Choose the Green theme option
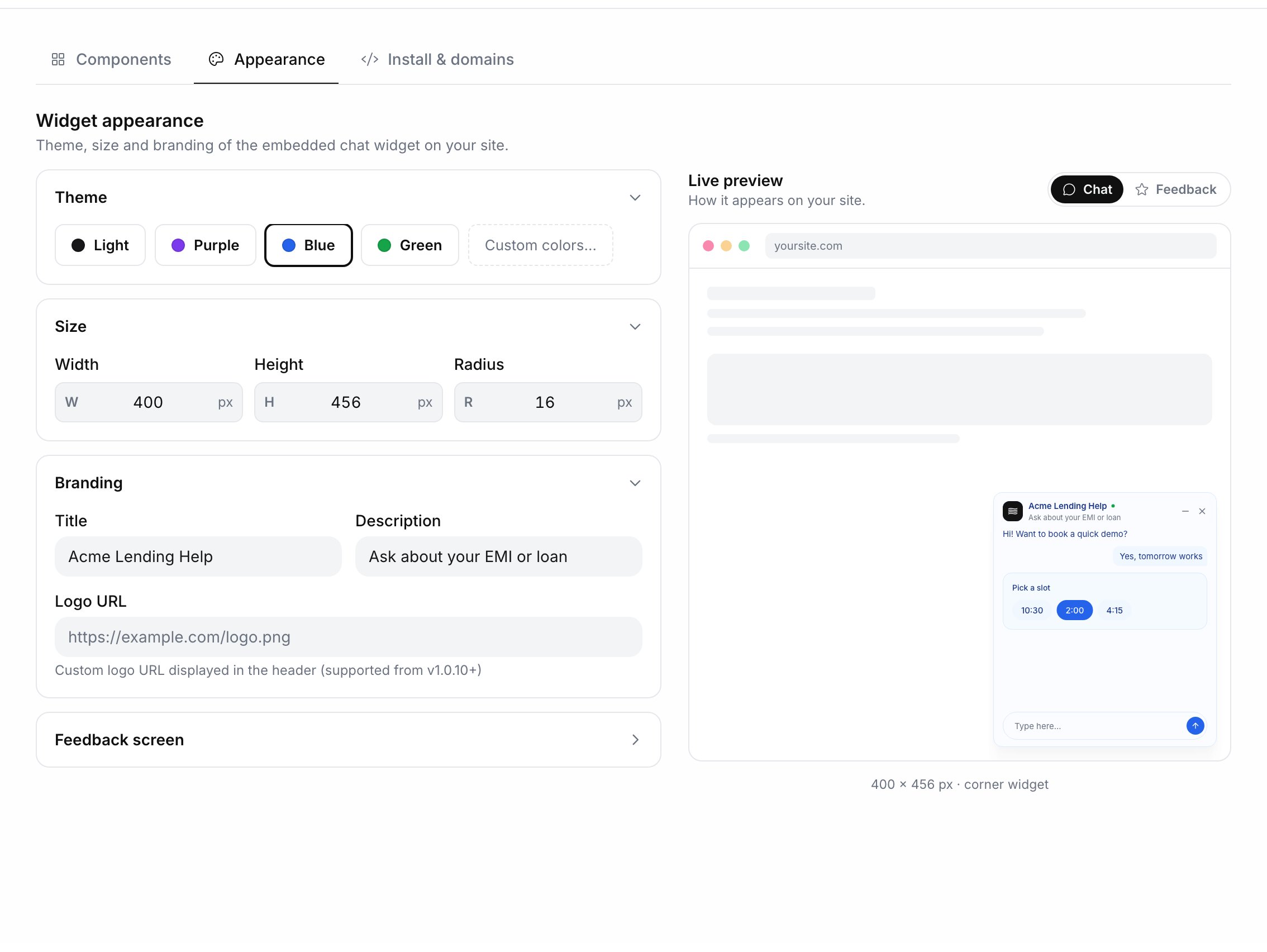This screenshot has height=952, width=1267. pos(409,245)
